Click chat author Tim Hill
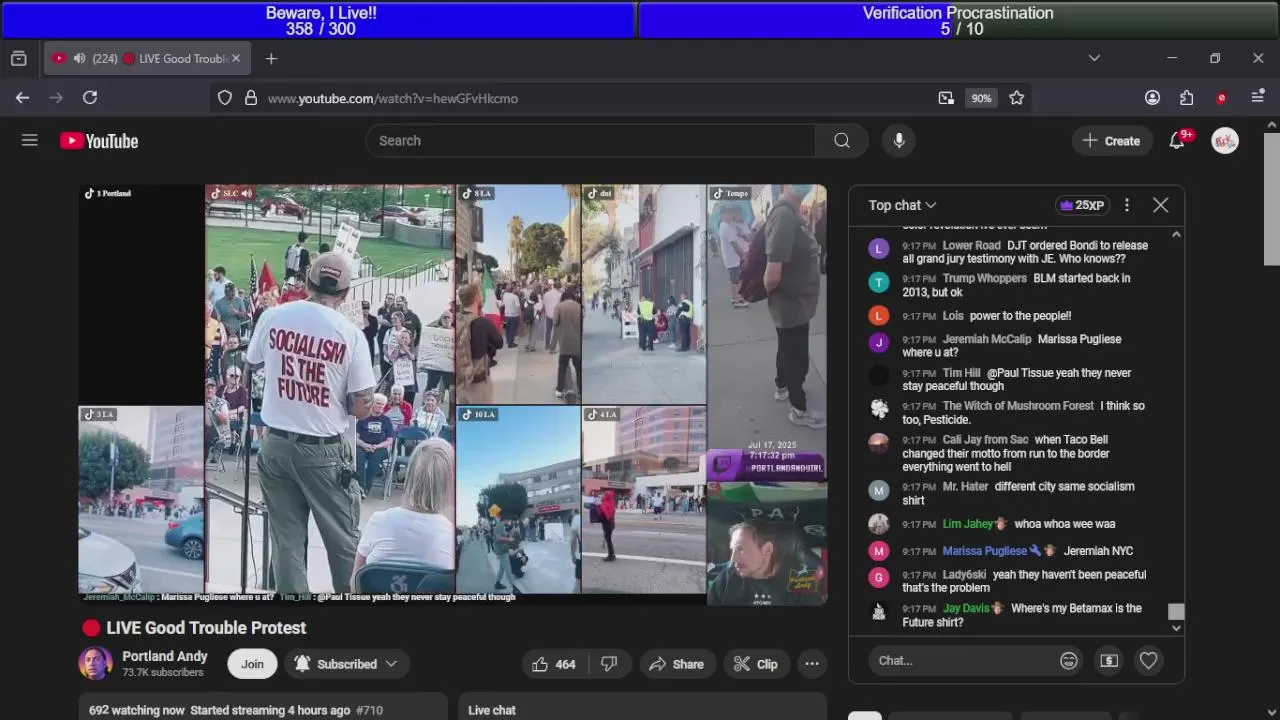The width and height of the screenshot is (1280, 720). [x=961, y=373]
